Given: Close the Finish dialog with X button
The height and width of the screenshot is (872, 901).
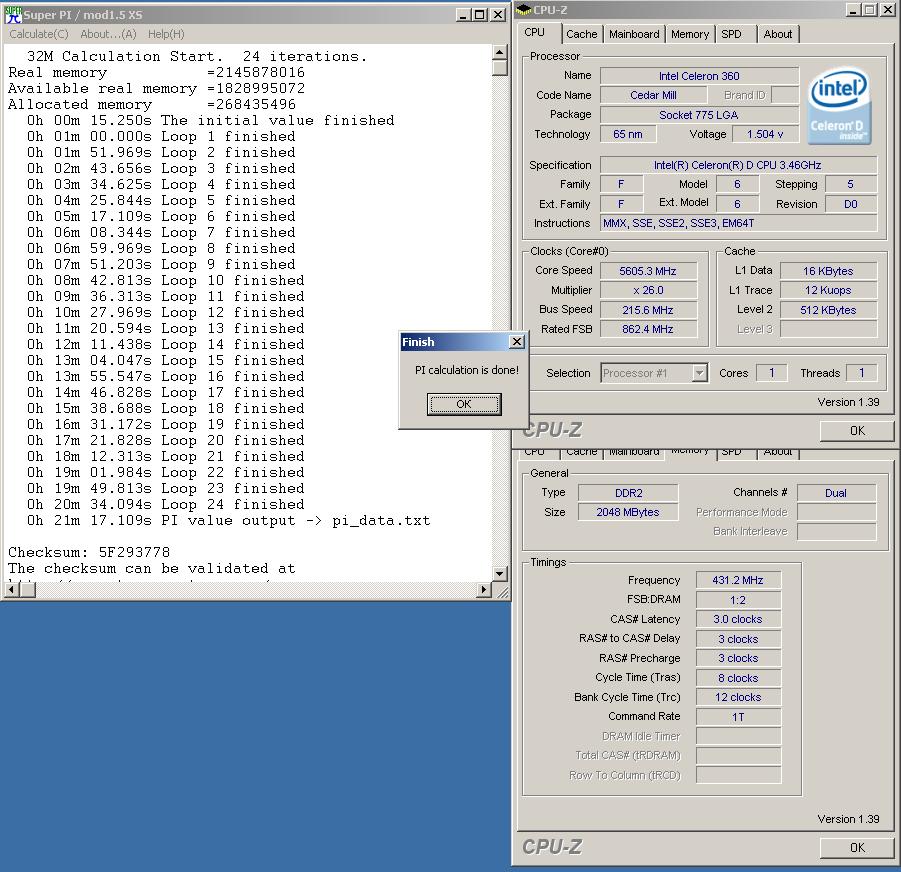Looking at the screenshot, I should 517,342.
